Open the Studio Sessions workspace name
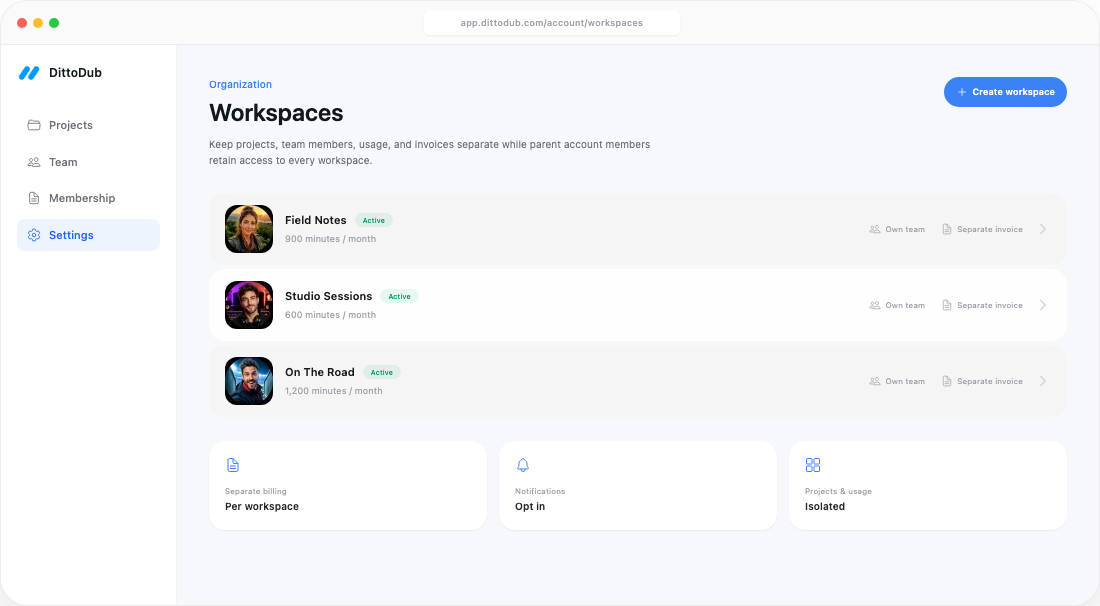This screenshot has height=606, width=1100. (x=328, y=296)
